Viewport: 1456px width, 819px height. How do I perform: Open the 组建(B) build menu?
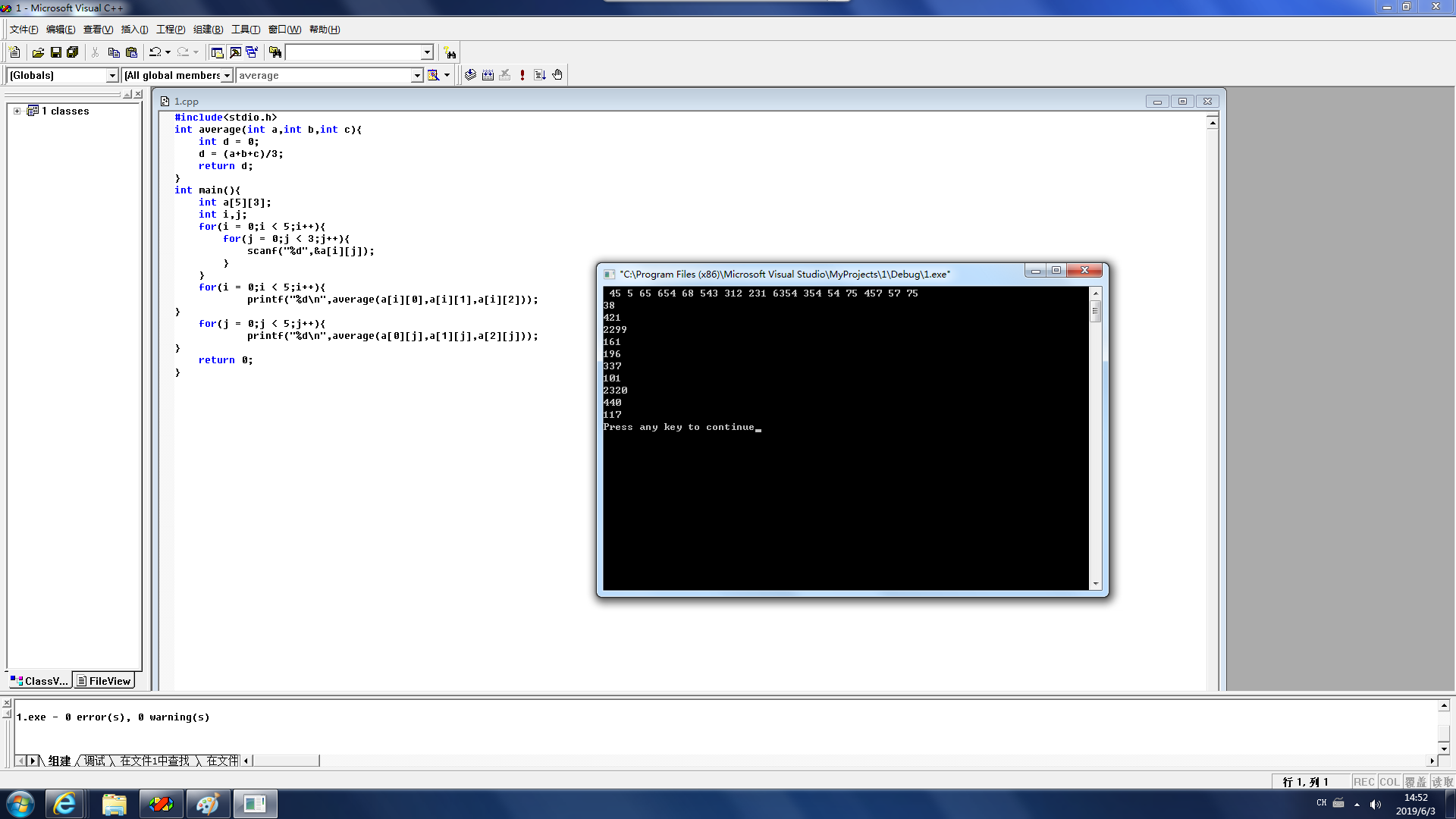[x=208, y=30]
